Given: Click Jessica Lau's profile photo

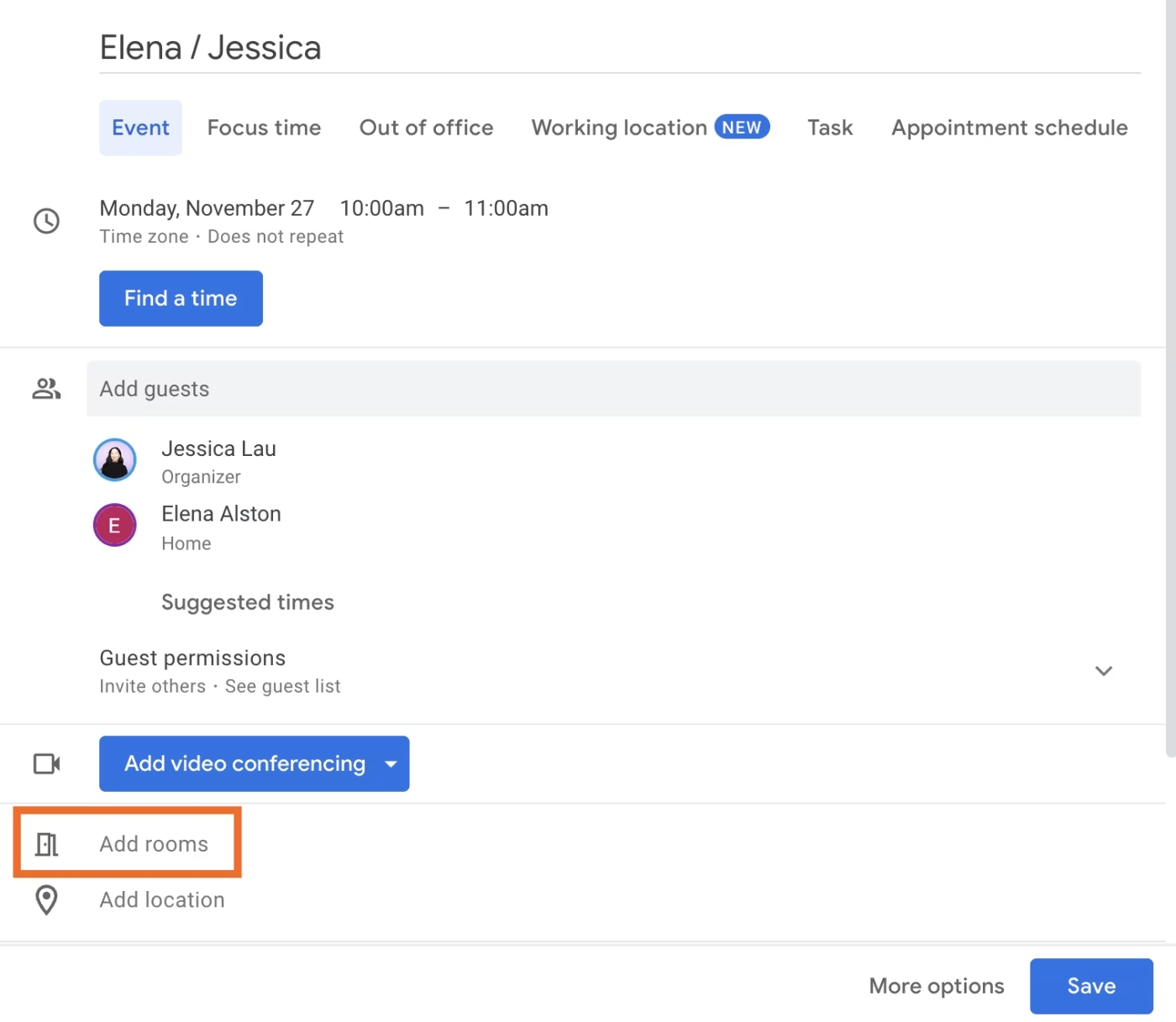Looking at the screenshot, I should click(115, 460).
